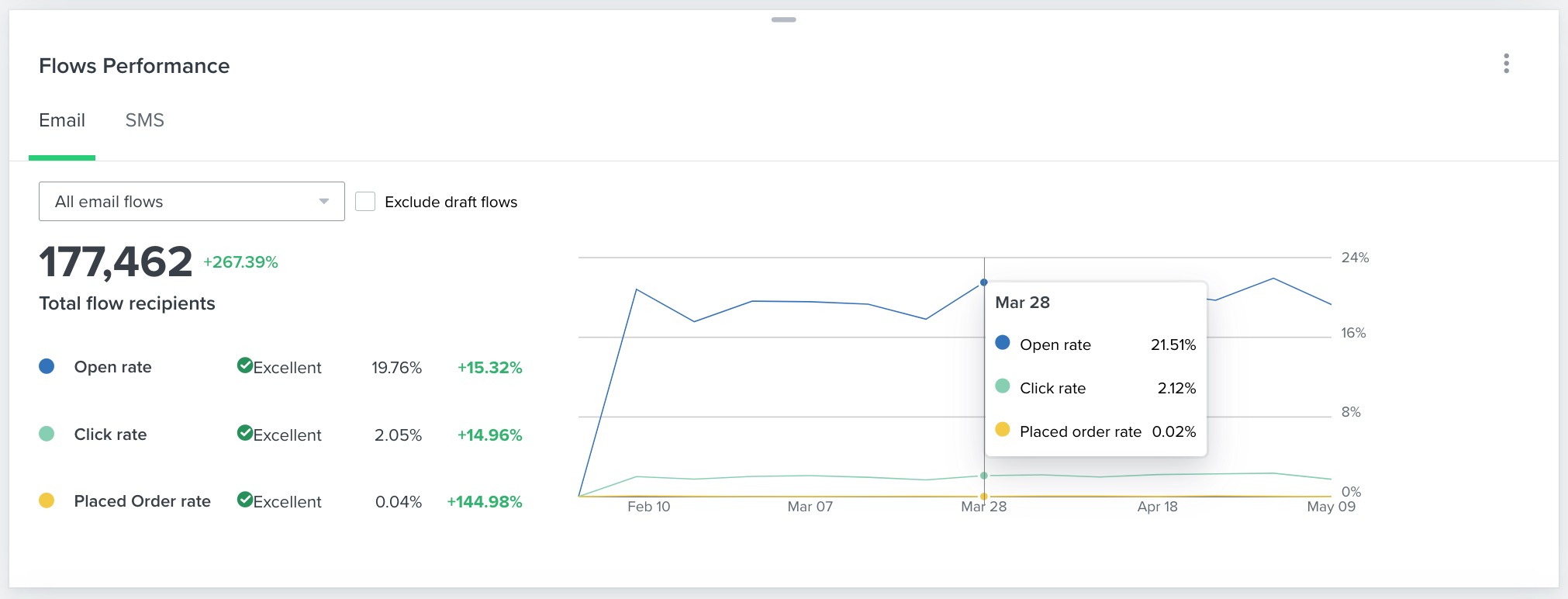Click the Apr 18 x-axis label

(x=1157, y=507)
